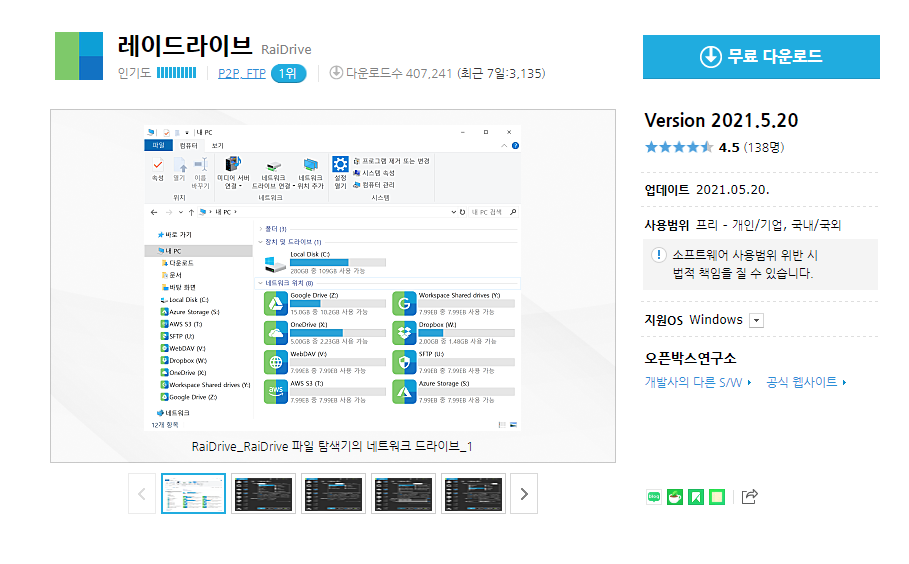
Task: Click the green memo note share icon
Action: [x=717, y=497]
